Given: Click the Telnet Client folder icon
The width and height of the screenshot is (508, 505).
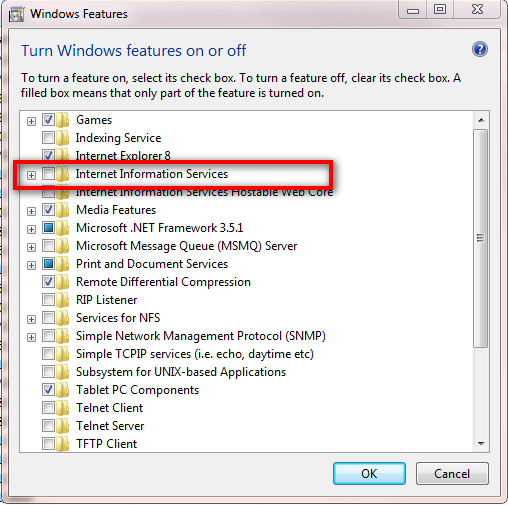Looking at the screenshot, I should click(x=62, y=408).
